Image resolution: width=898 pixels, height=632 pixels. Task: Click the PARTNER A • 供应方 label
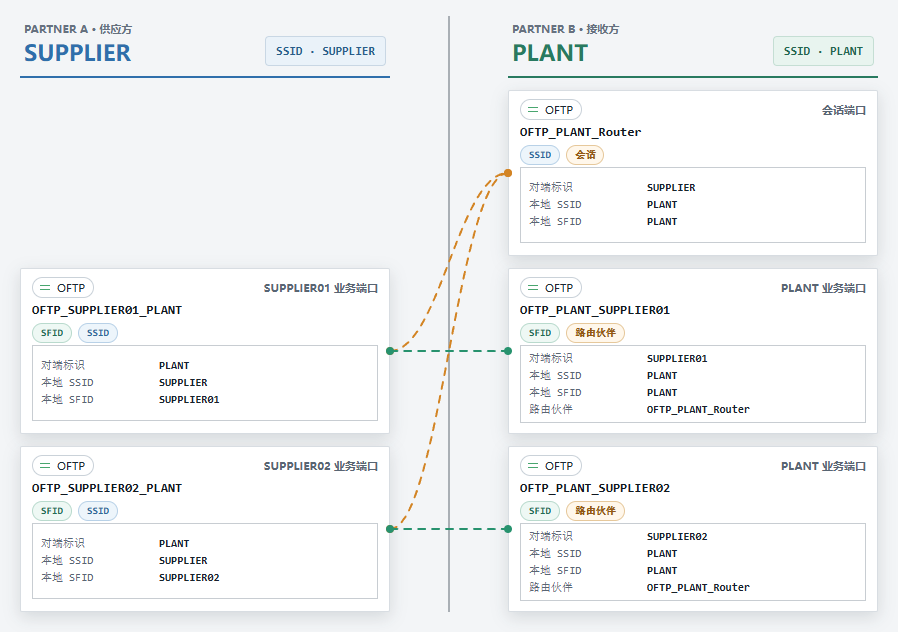(x=78, y=29)
